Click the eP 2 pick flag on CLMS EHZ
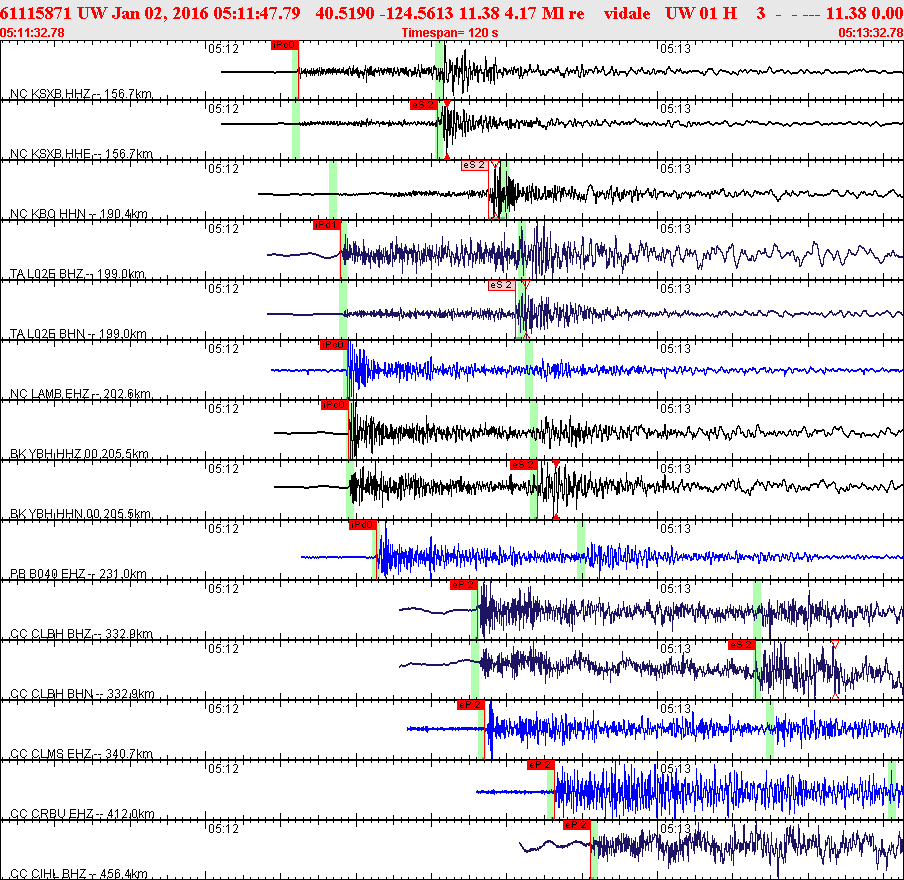The height and width of the screenshot is (880, 904). (x=470, y=705)
